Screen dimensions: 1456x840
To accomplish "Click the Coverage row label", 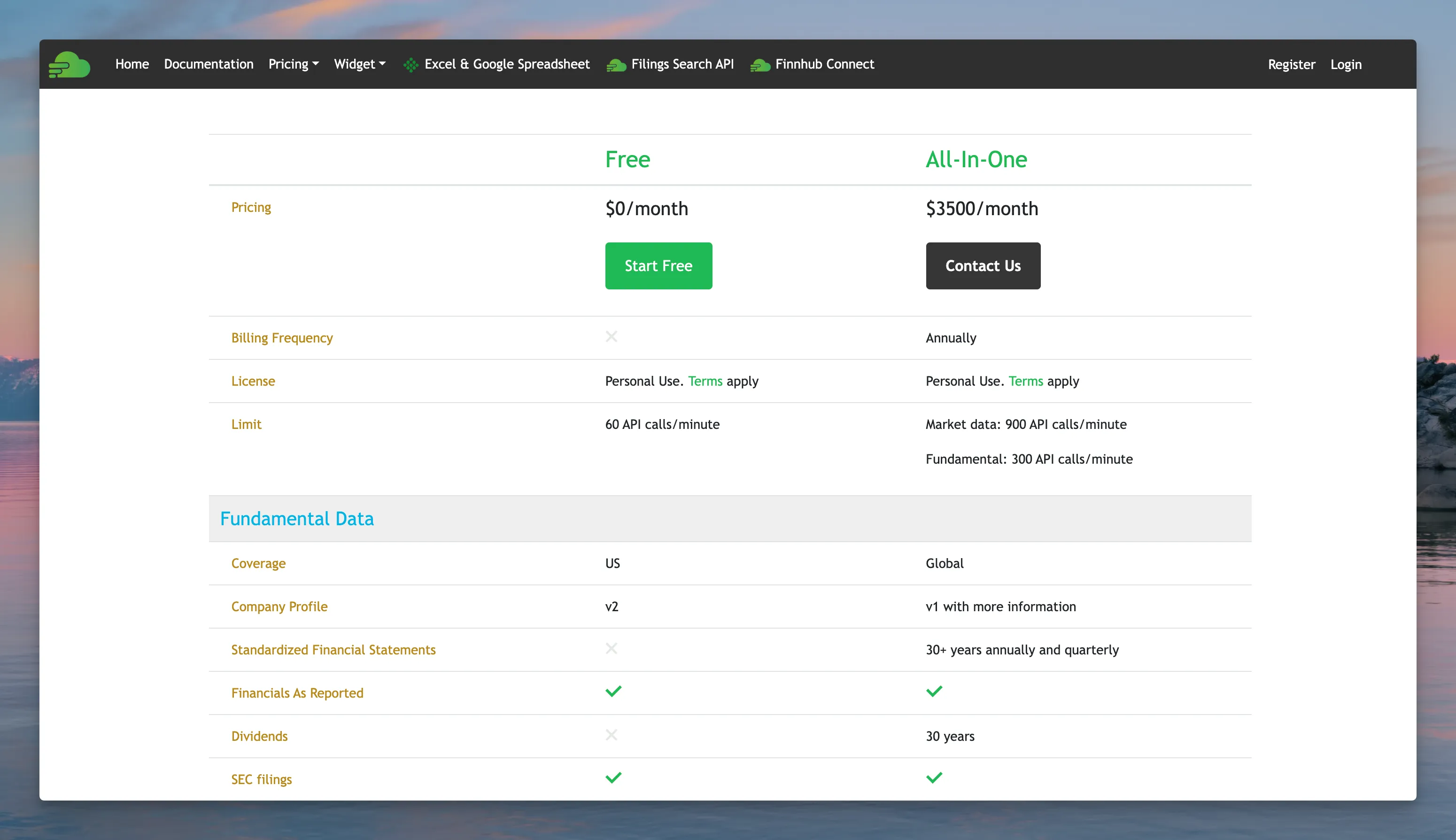I will pyautogui.click(x=258, y=564).
